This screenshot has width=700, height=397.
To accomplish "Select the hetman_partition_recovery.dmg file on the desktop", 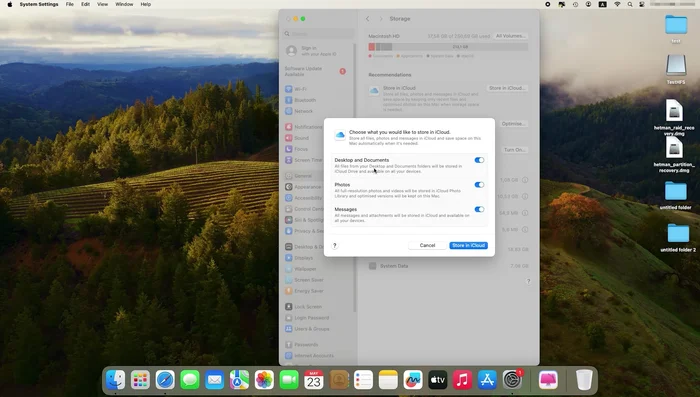I will pos(674,155).
